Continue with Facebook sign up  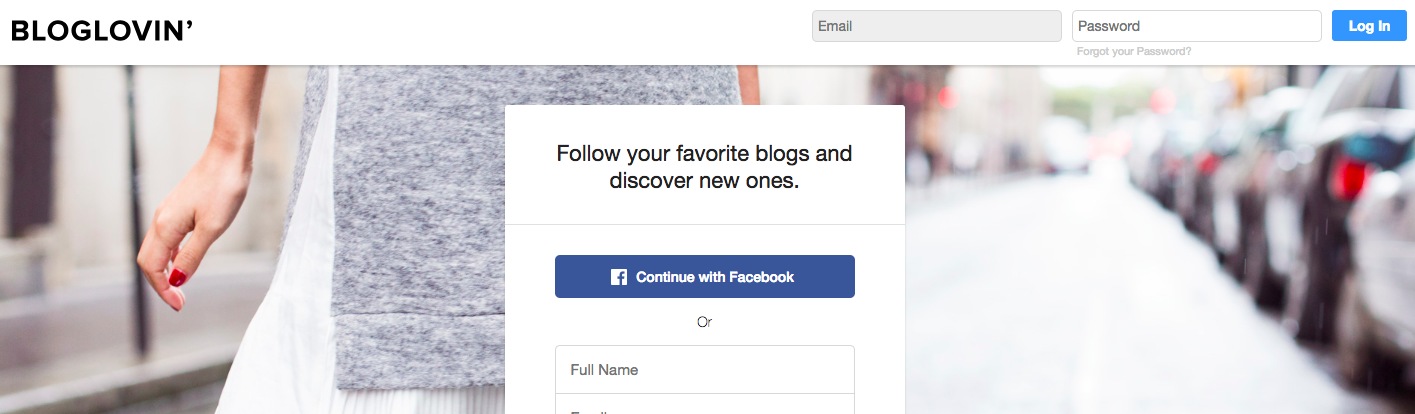(x=705, y=277)
